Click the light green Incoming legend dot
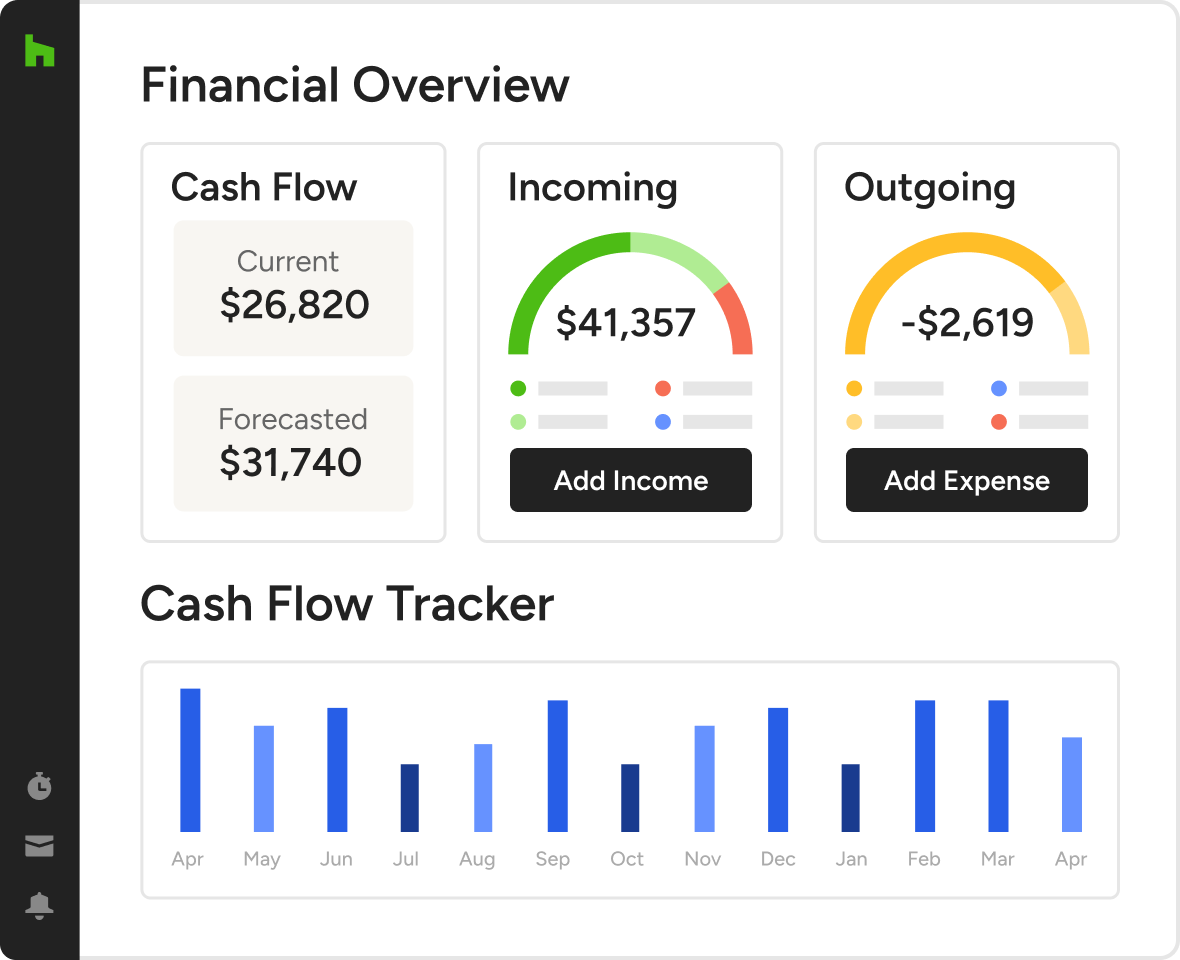 518,422
